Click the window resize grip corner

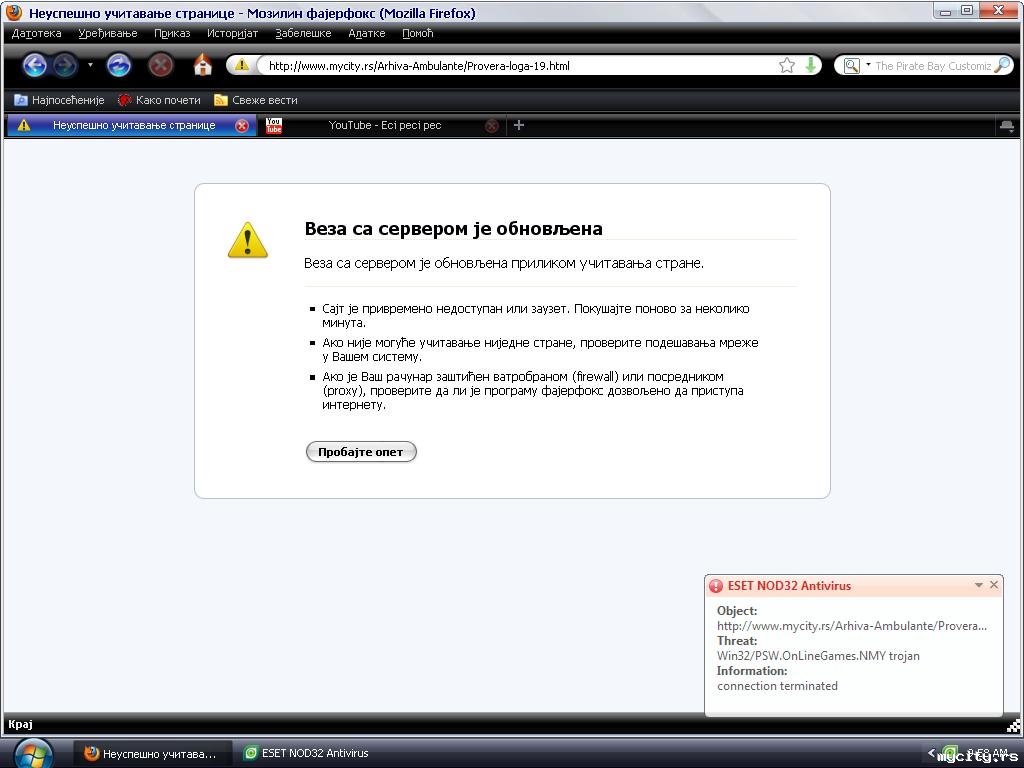pos(1014,725)
